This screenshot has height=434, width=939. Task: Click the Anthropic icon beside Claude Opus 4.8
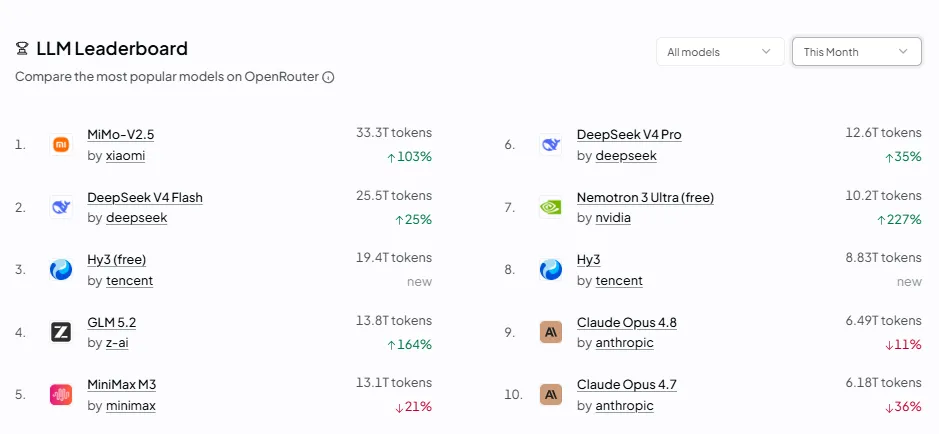pos(550,332)
